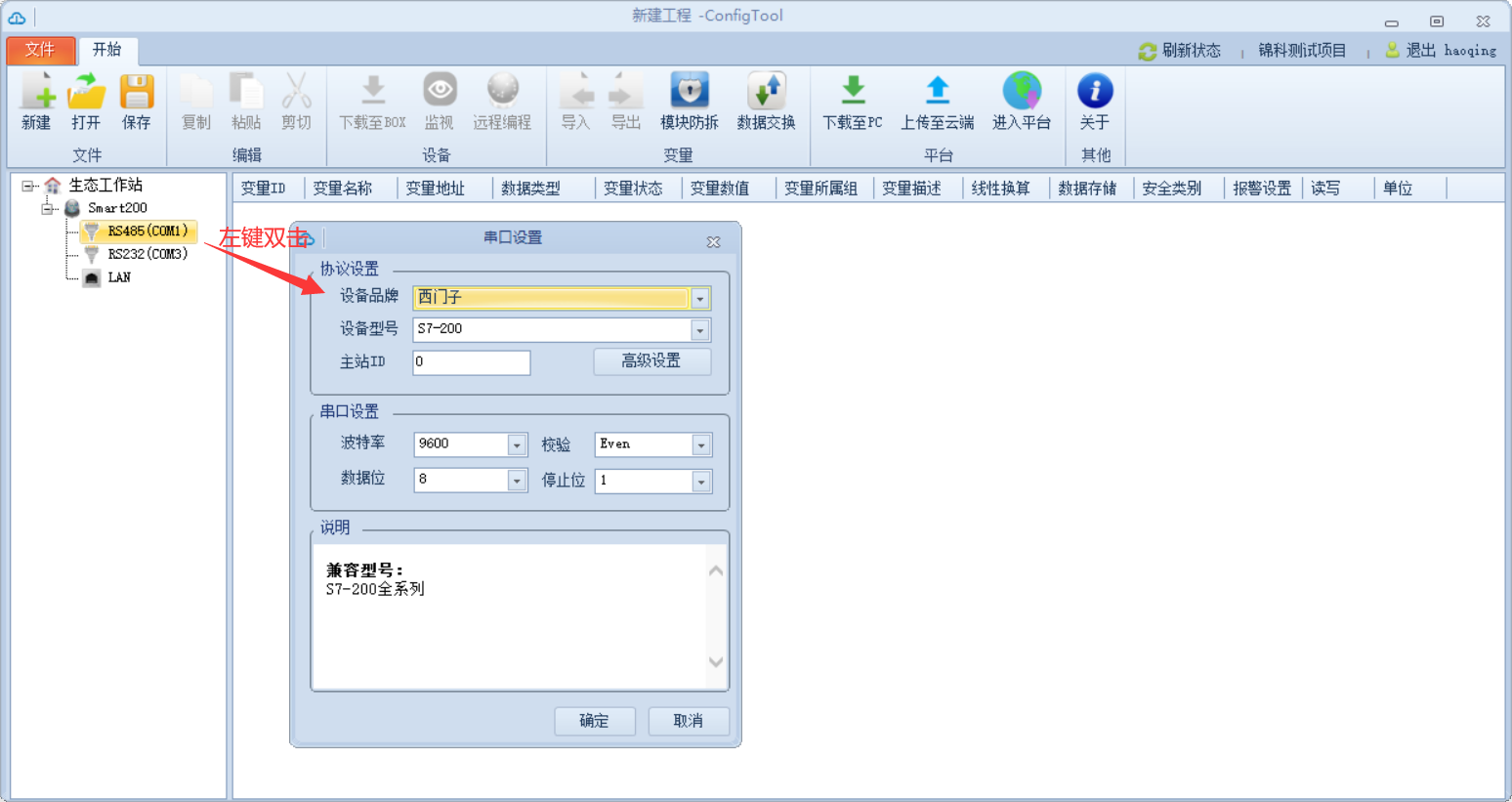This screenshot has width=1512, height=802.
Task: Click description box scroll down arrow
Action: [716, 662]
